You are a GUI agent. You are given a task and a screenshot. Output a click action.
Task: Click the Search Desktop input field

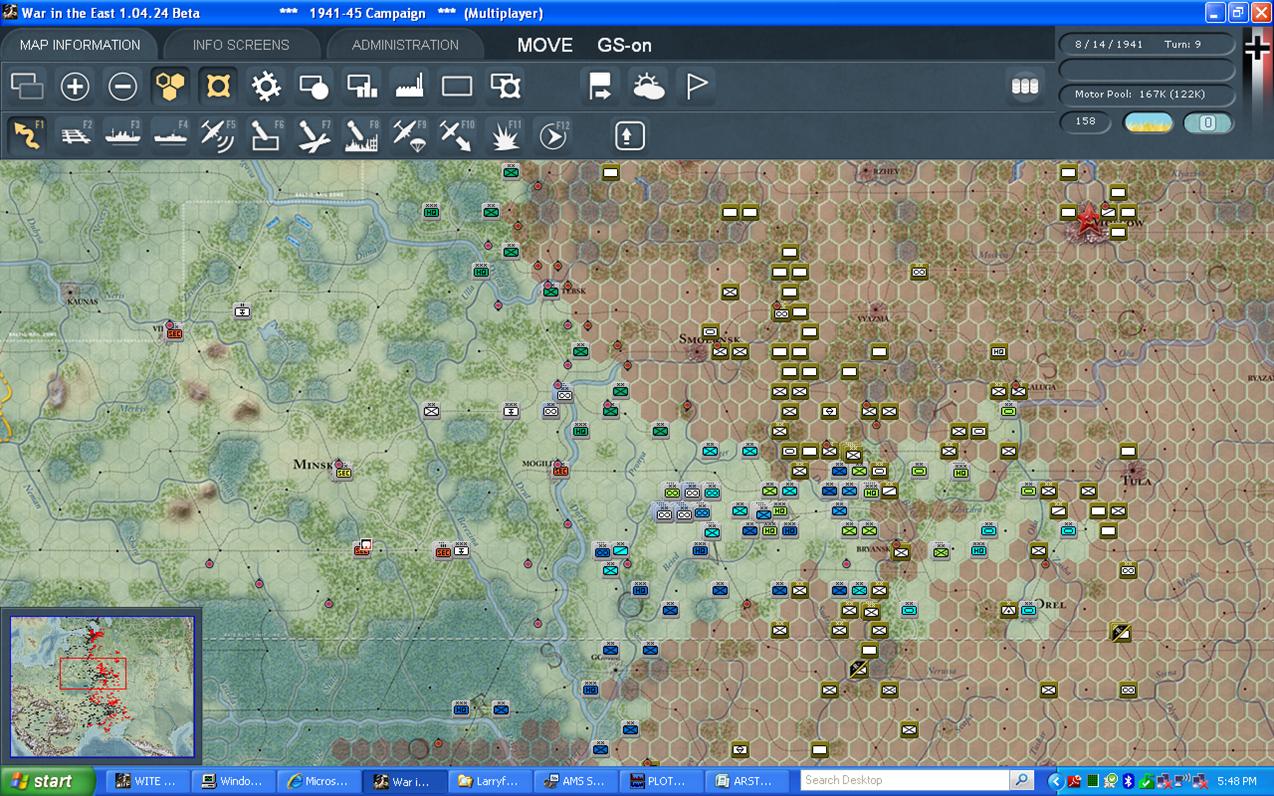point(908,780)
